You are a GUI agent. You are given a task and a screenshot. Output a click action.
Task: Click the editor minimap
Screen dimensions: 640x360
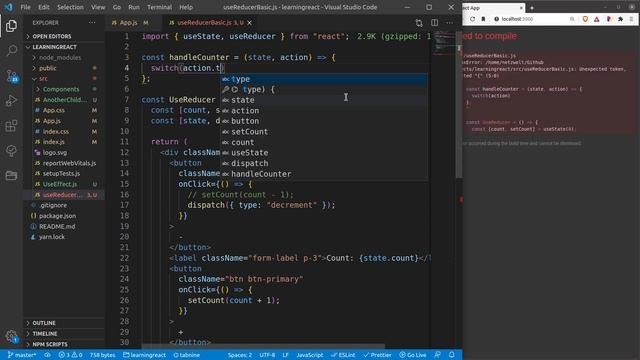click(444, 43)
